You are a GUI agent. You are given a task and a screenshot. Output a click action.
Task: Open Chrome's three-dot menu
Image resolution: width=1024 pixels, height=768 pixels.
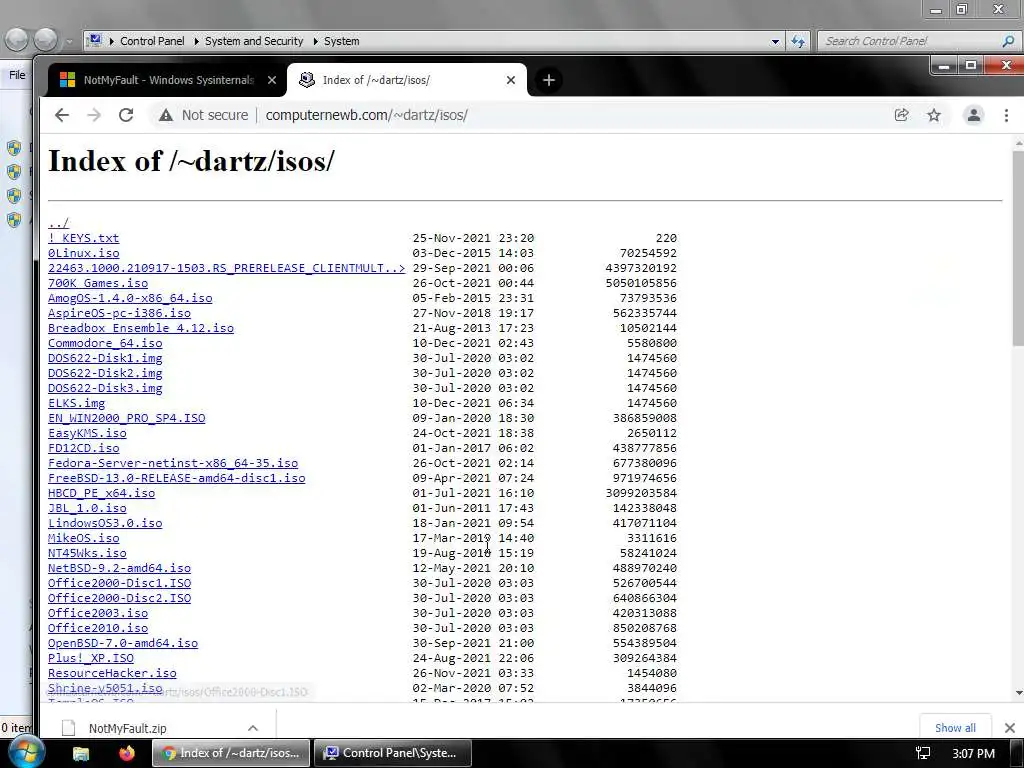pyautogui.click(x=1006, y=116)
